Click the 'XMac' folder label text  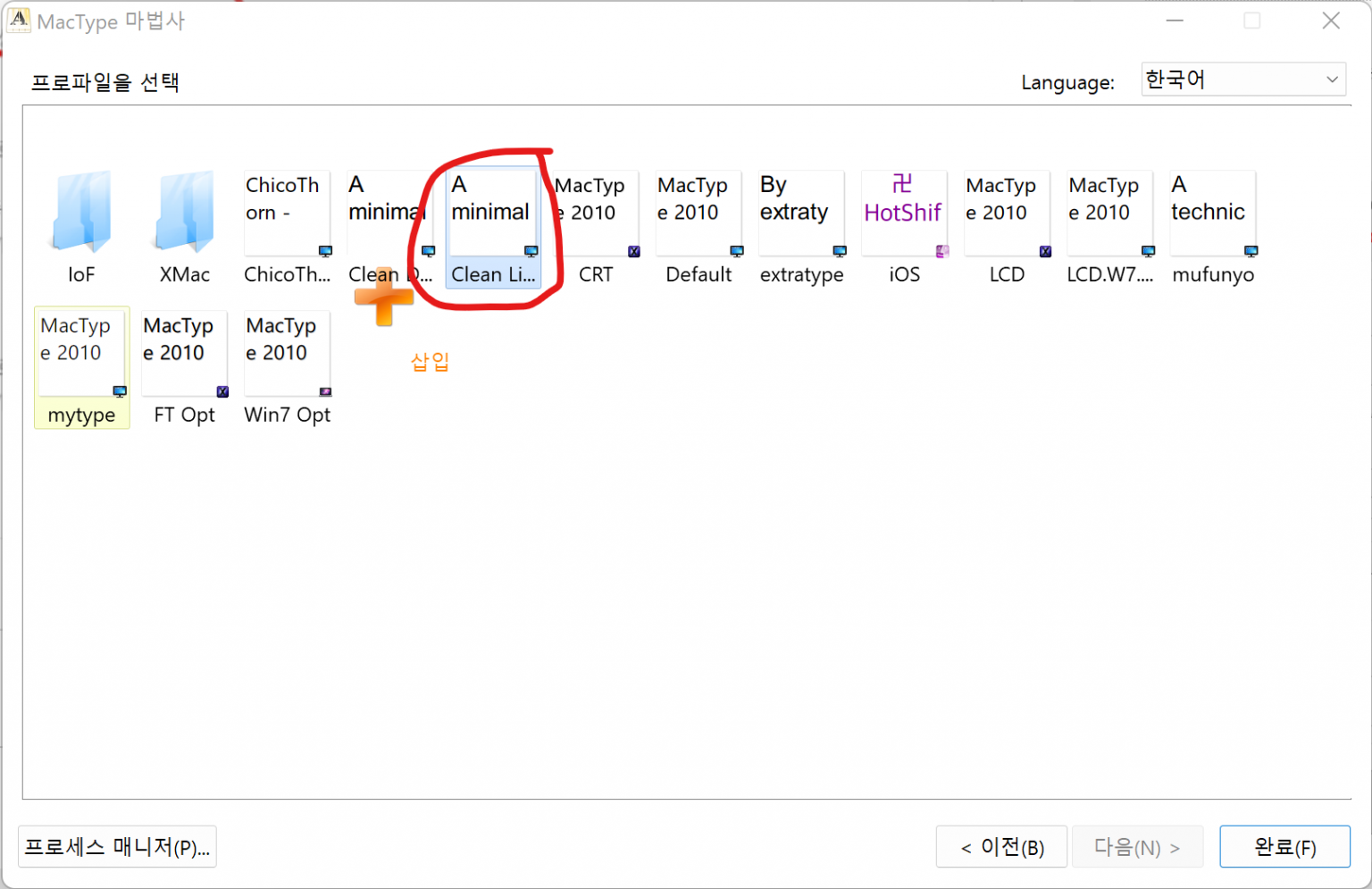pyautogui.click(x=185, y=274)
